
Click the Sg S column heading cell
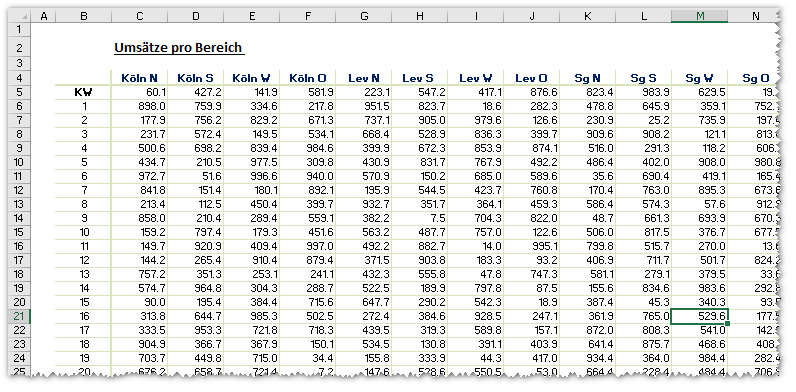click(x=644, y=78)
